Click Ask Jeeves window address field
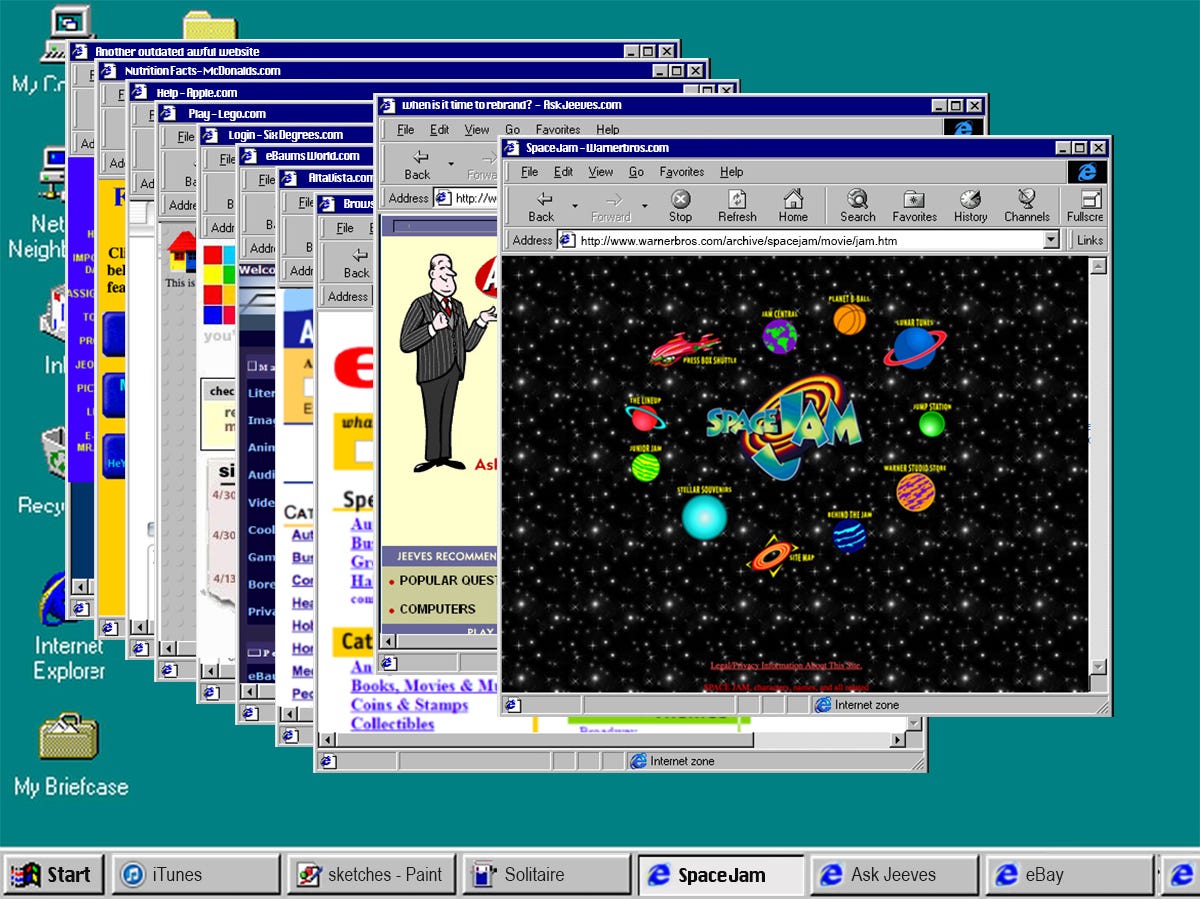The height and width of the screenshot is (899, 1200). (x=465, y=198)
